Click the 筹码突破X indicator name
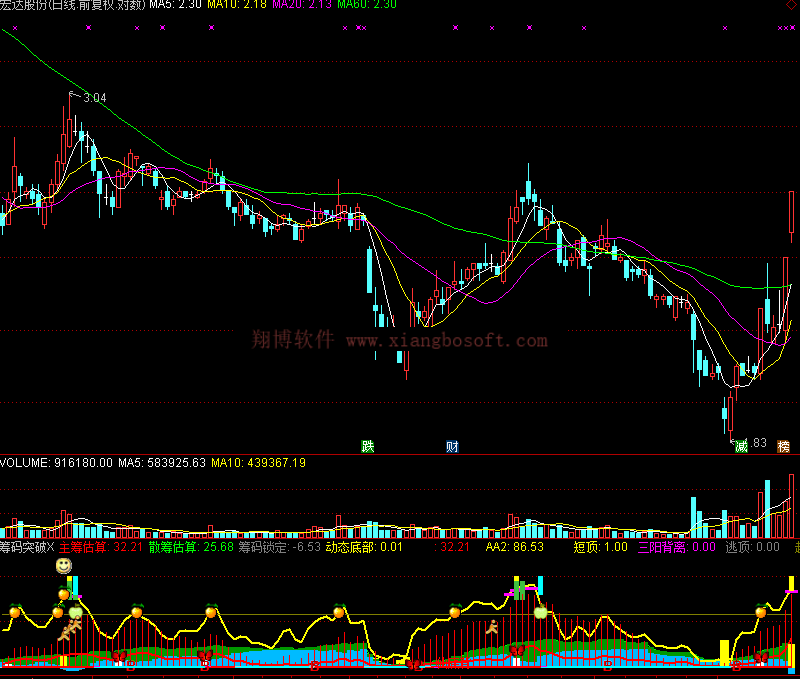 click(x=27, y=547)
